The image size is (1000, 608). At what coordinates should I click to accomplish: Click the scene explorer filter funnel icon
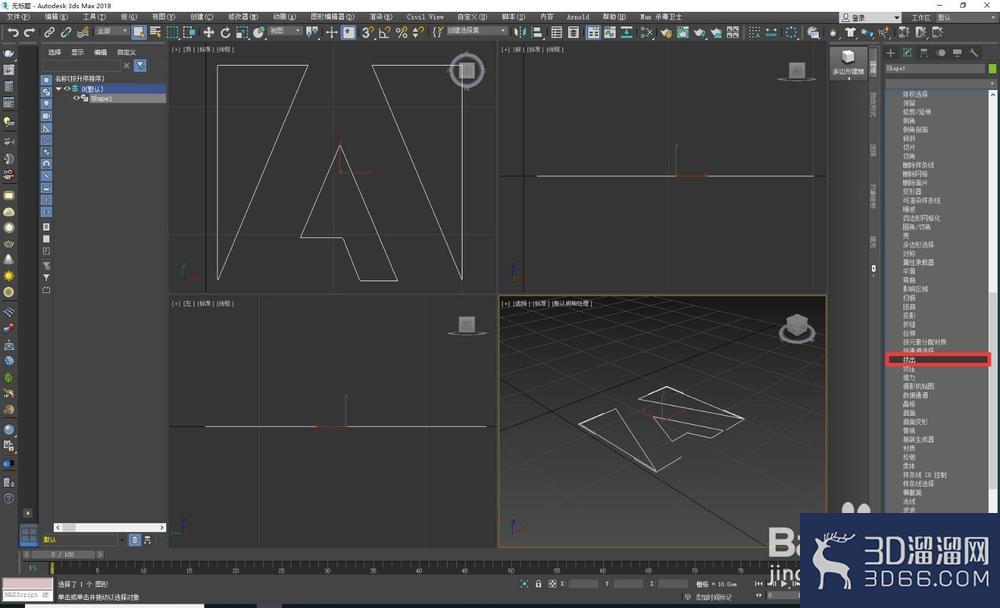tap(140, 66)
